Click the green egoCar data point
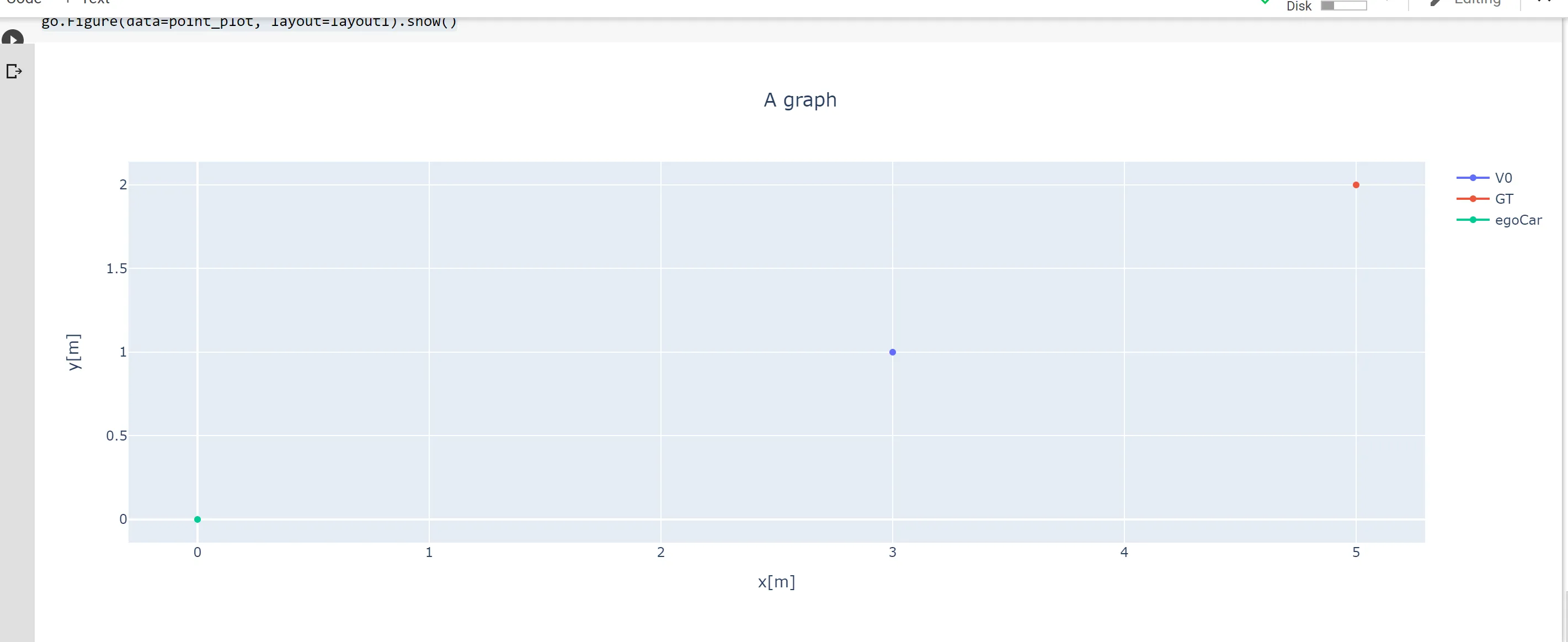This screenshot has width=1568, height=642. click(x=197, y=519)
